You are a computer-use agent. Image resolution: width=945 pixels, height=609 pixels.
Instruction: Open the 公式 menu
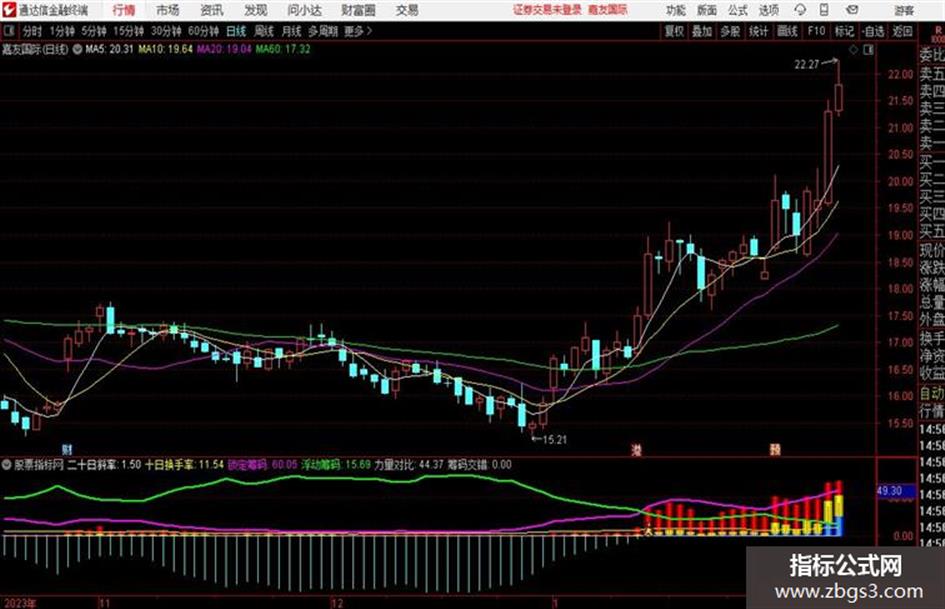pyautogui.click(x=738, y=10)
